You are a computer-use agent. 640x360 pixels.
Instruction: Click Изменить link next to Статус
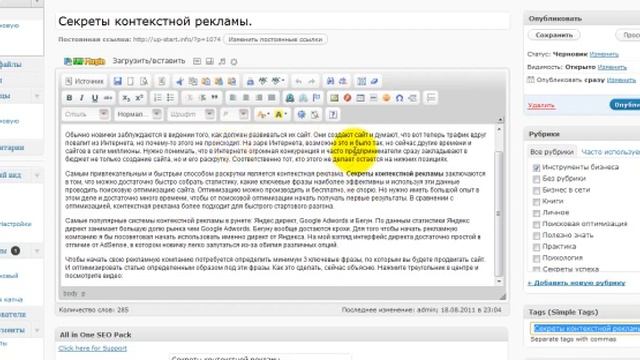(604, 54)
